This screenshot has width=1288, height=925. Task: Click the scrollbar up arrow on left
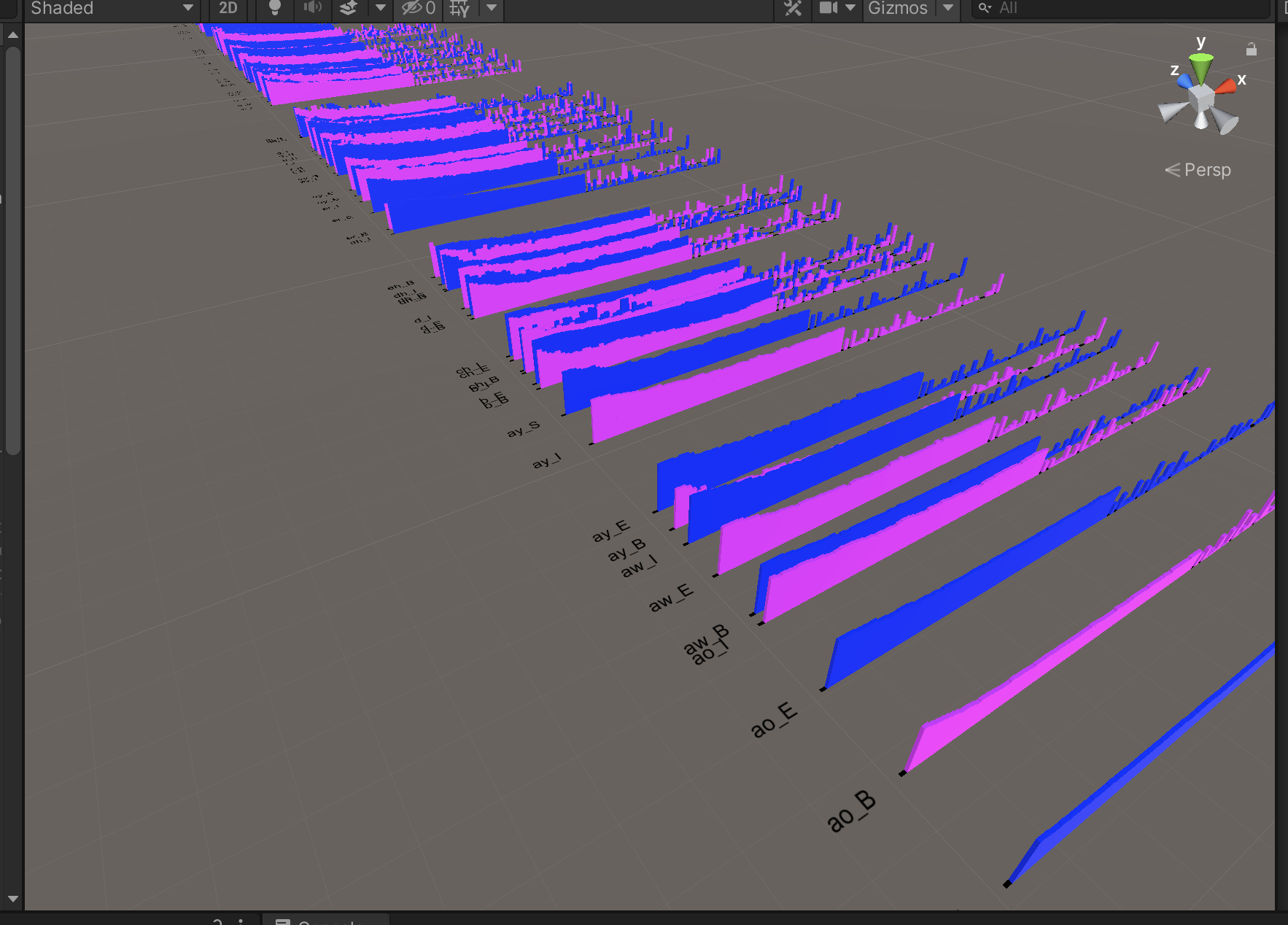pos(12,35)
